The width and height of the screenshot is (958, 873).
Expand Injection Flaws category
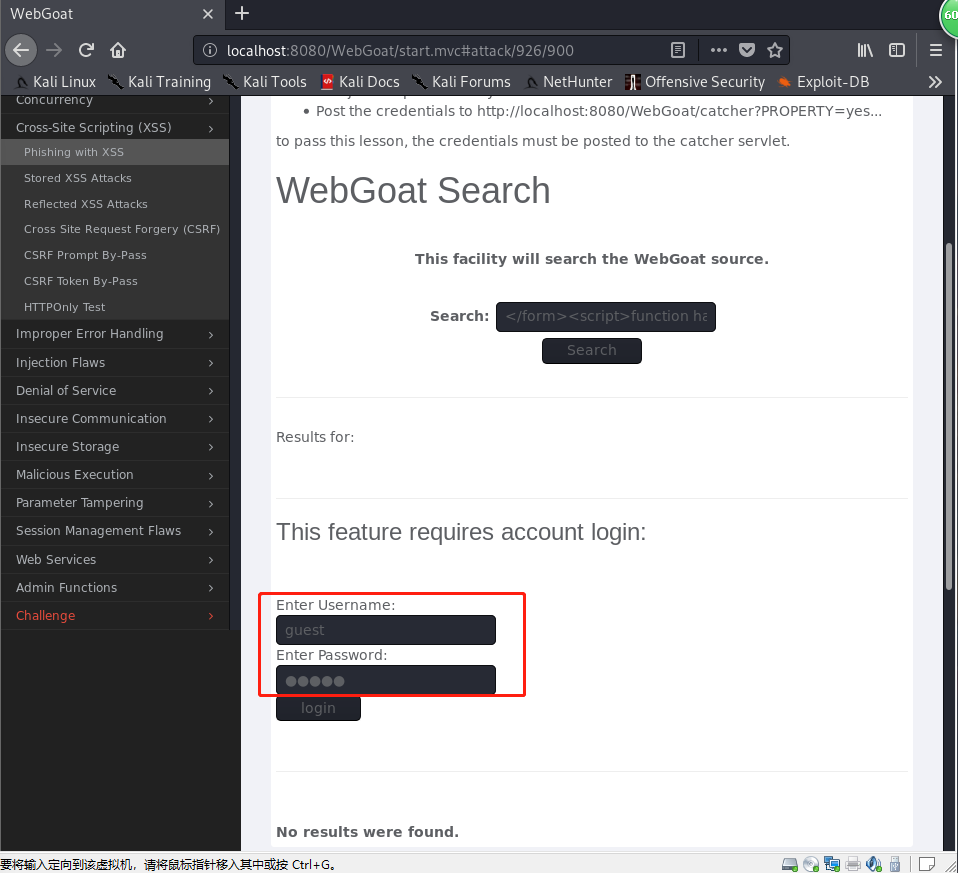(x=115, y=362)
